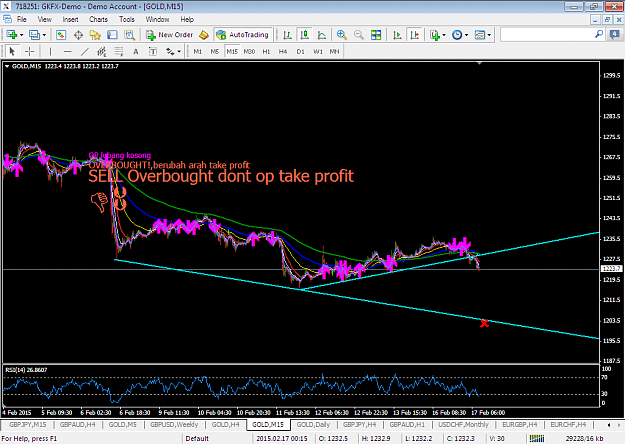Toggle the Terminal panel icon
This screenshot has width=625, height=444.
tap(112, 35)
